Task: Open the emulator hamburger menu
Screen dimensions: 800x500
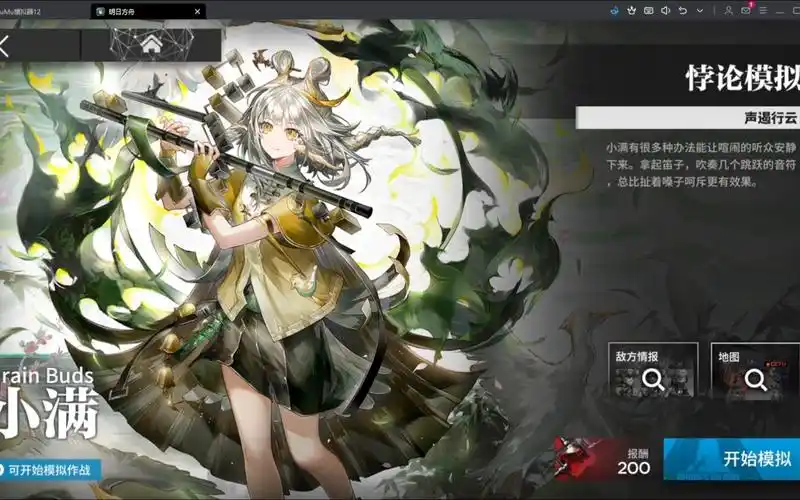Action: pos(763,10)
